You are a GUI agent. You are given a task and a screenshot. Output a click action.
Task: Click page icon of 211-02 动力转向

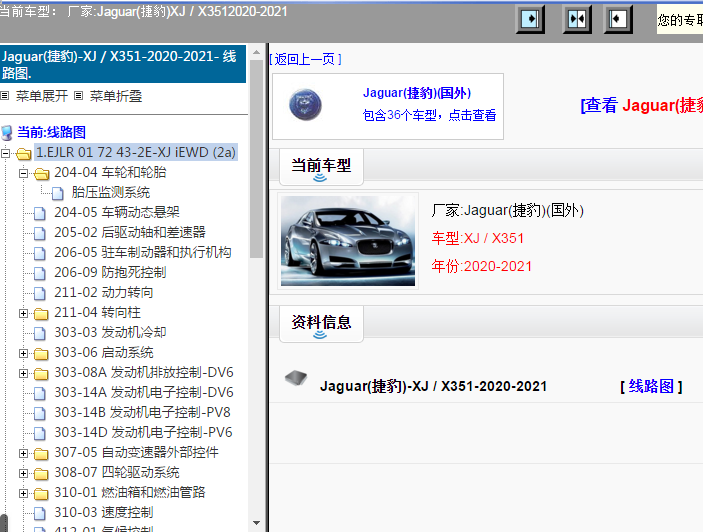pyautogui.click(x=40, y=294)
